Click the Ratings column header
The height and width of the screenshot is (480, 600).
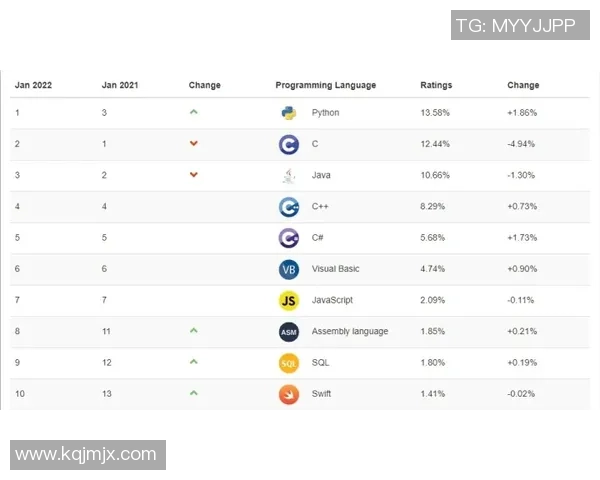click(x=436, y=86)
